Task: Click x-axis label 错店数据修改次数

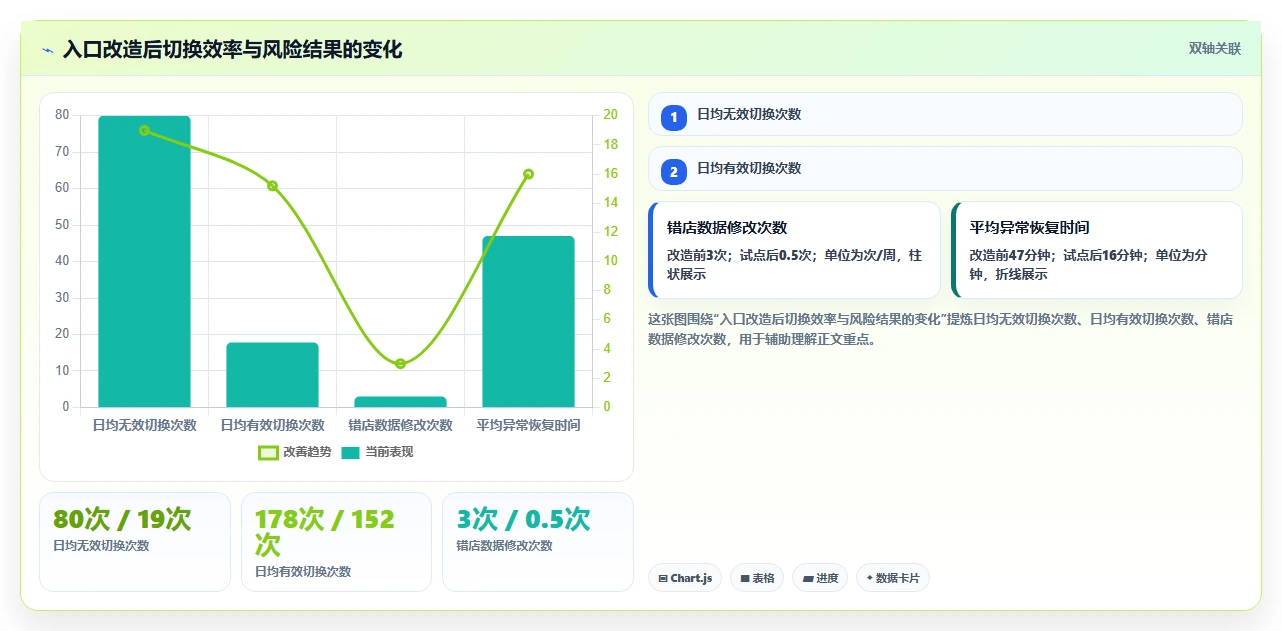Action: click(400, 425)
